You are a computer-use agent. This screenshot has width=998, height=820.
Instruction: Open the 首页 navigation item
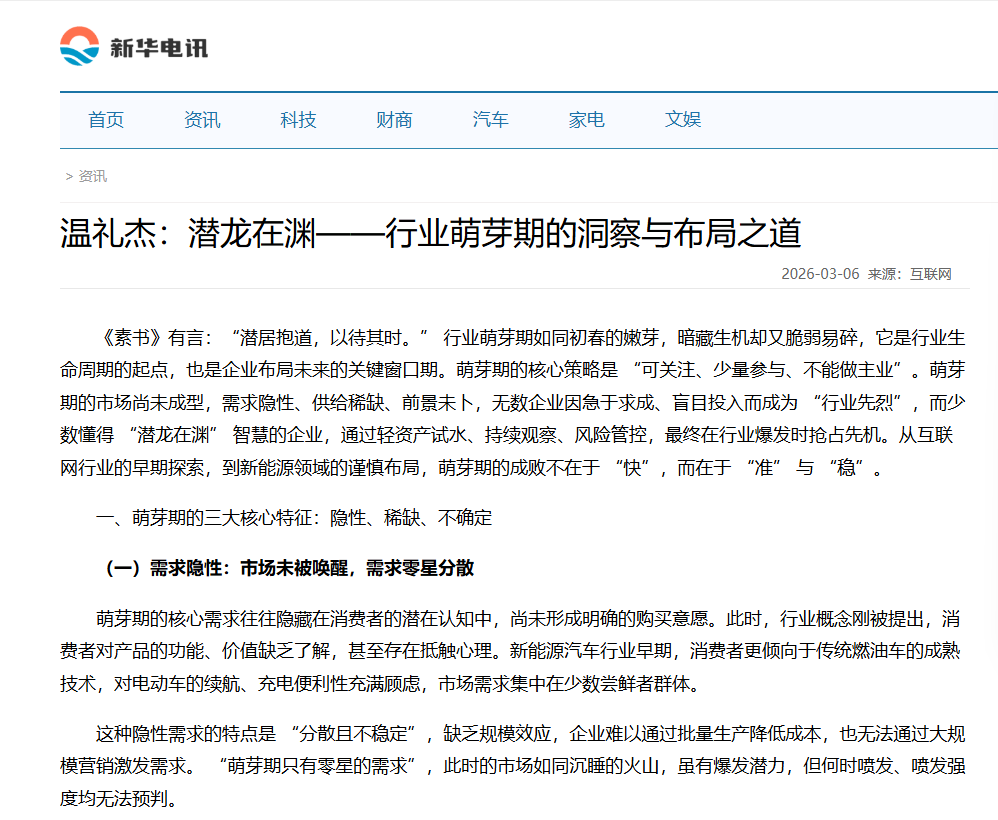click(105, 119)
